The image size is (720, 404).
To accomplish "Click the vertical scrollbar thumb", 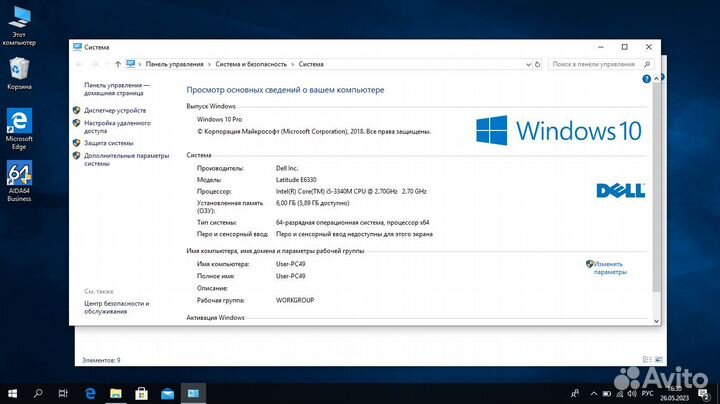I will (x=656, y=187).
